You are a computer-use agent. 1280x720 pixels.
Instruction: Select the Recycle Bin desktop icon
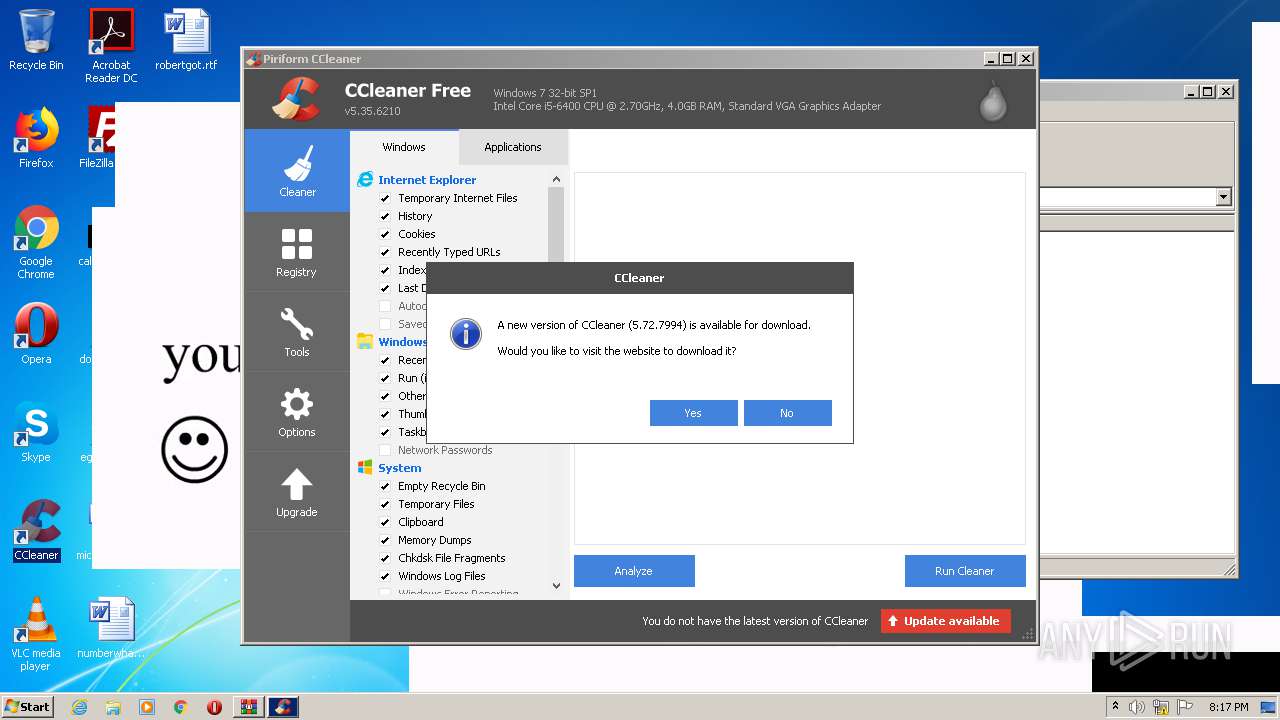[x=36, y=40]
